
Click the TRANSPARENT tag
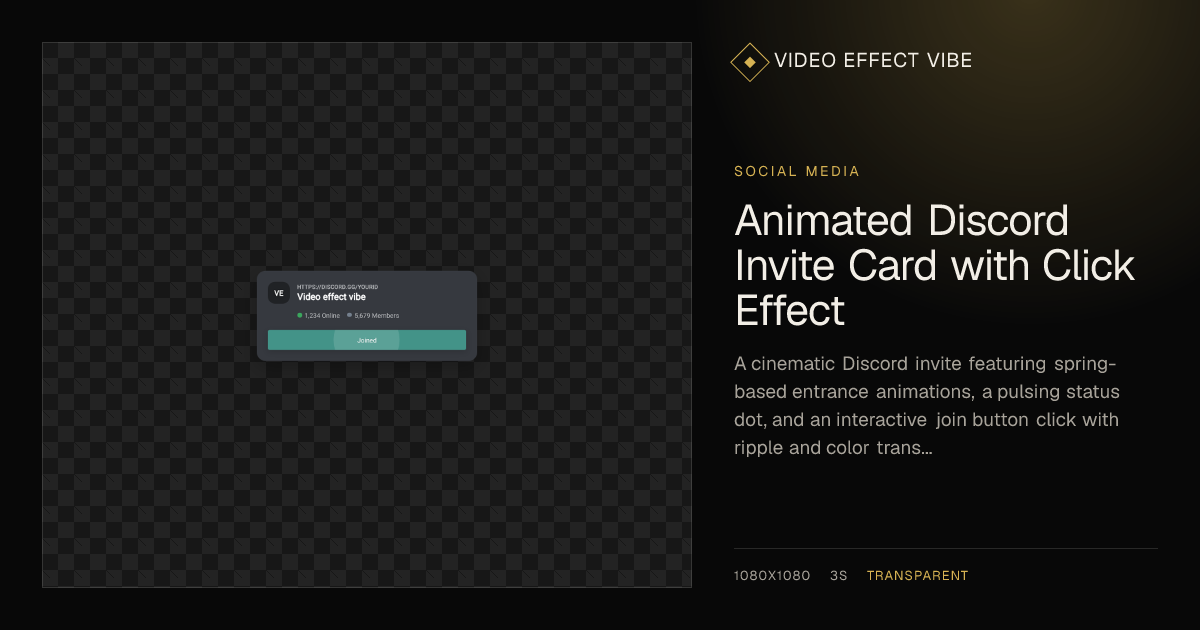pos(917,576)
